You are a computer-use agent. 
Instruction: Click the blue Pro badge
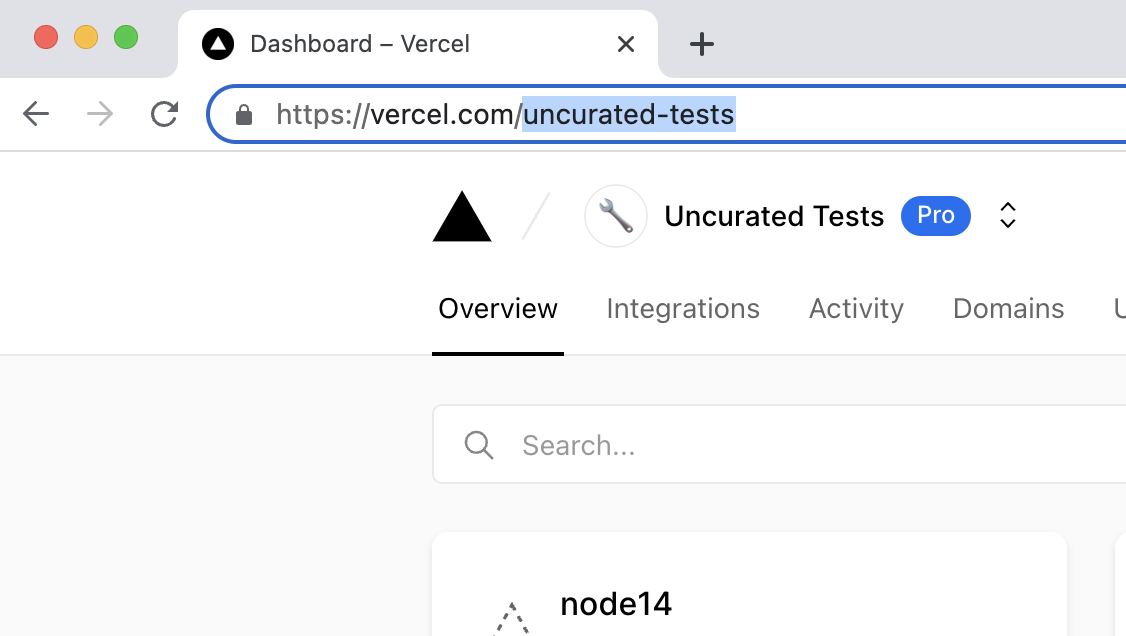coord(935,216)
